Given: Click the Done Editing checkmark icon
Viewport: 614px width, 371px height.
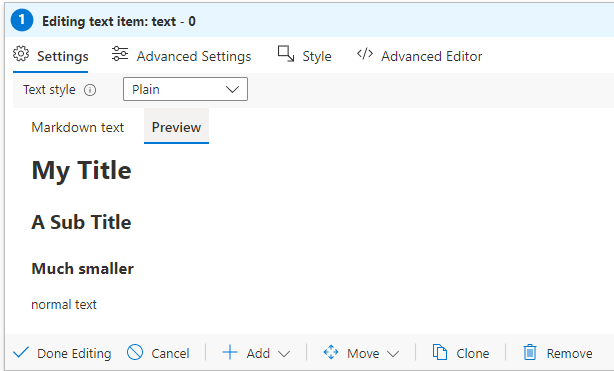Looking at the screenshot, I should point(21,352).
